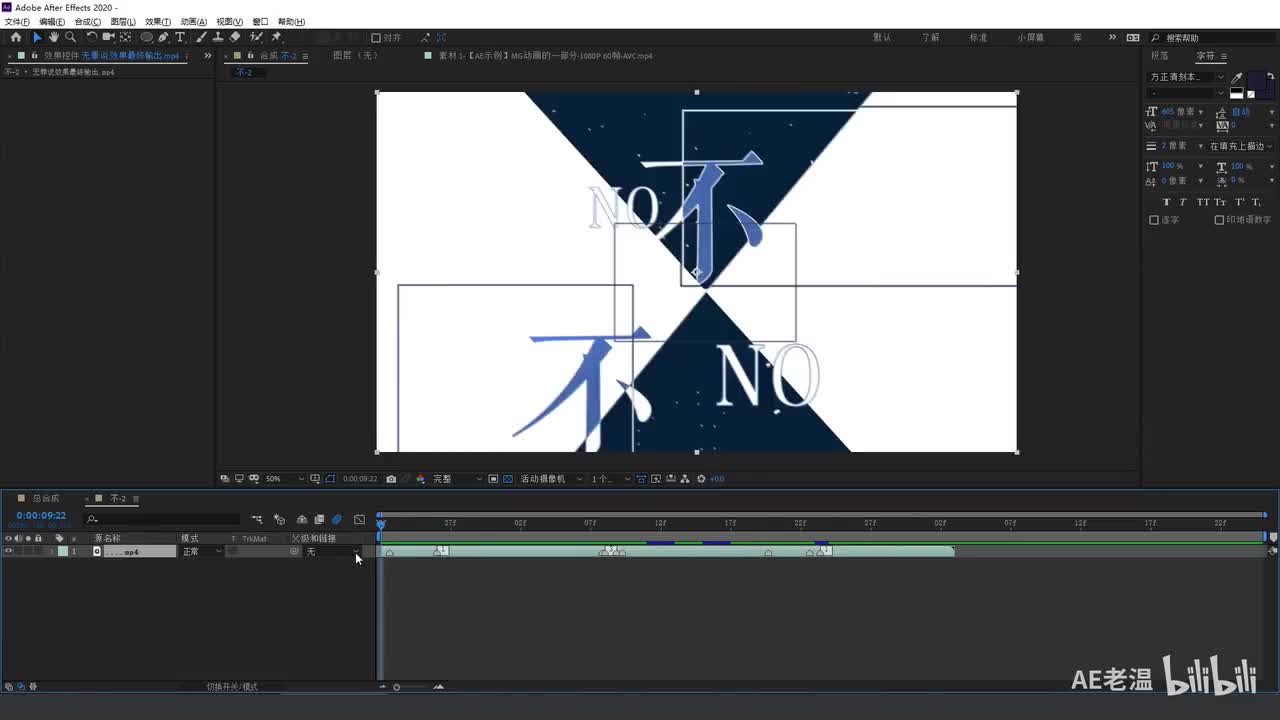Open the layer 1 正常 blend mode dropdown
The width and height of the screenshot is (1280, 720).
pos(201,552)
